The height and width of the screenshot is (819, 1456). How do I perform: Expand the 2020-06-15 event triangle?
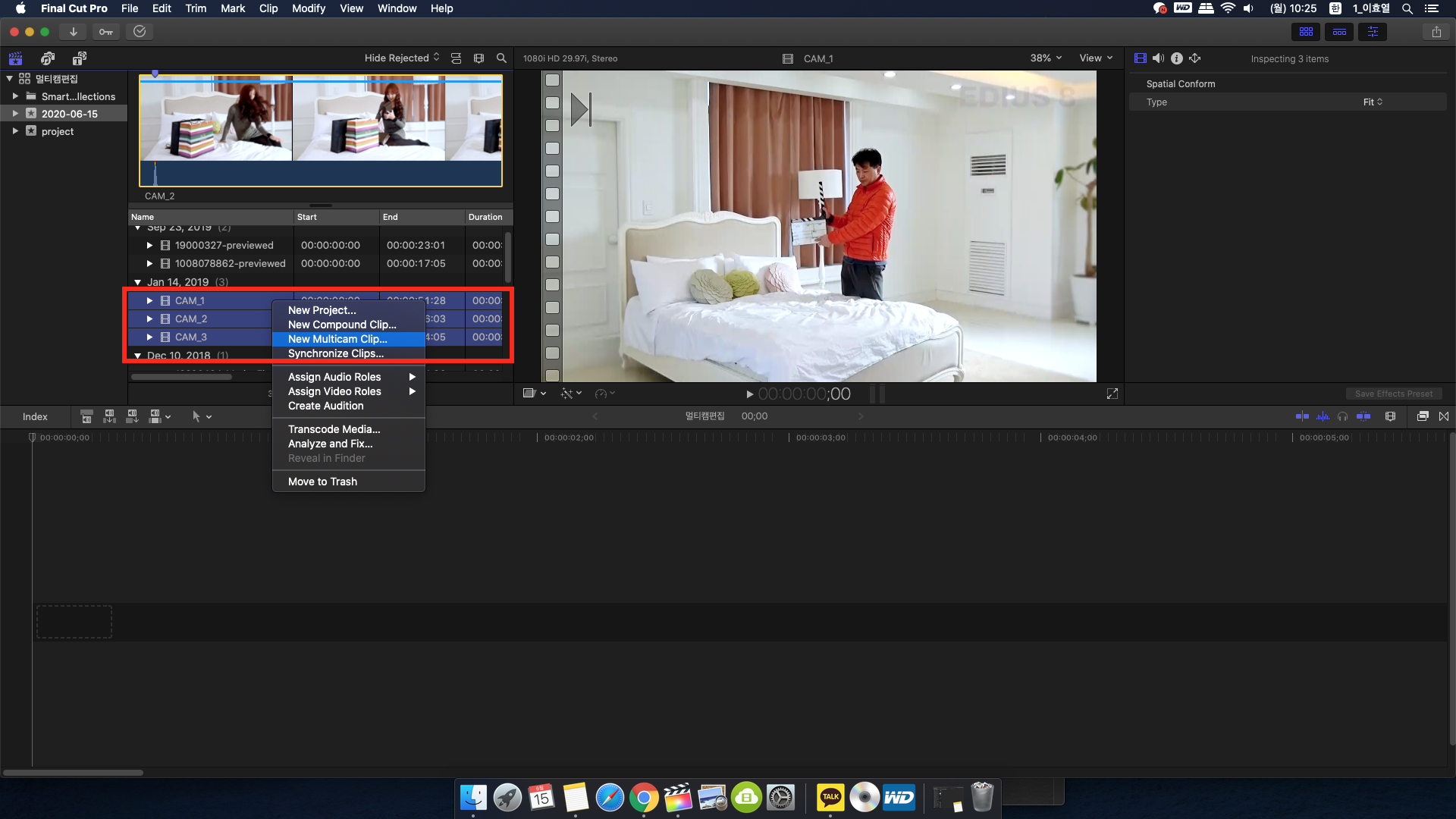(15, 114)
